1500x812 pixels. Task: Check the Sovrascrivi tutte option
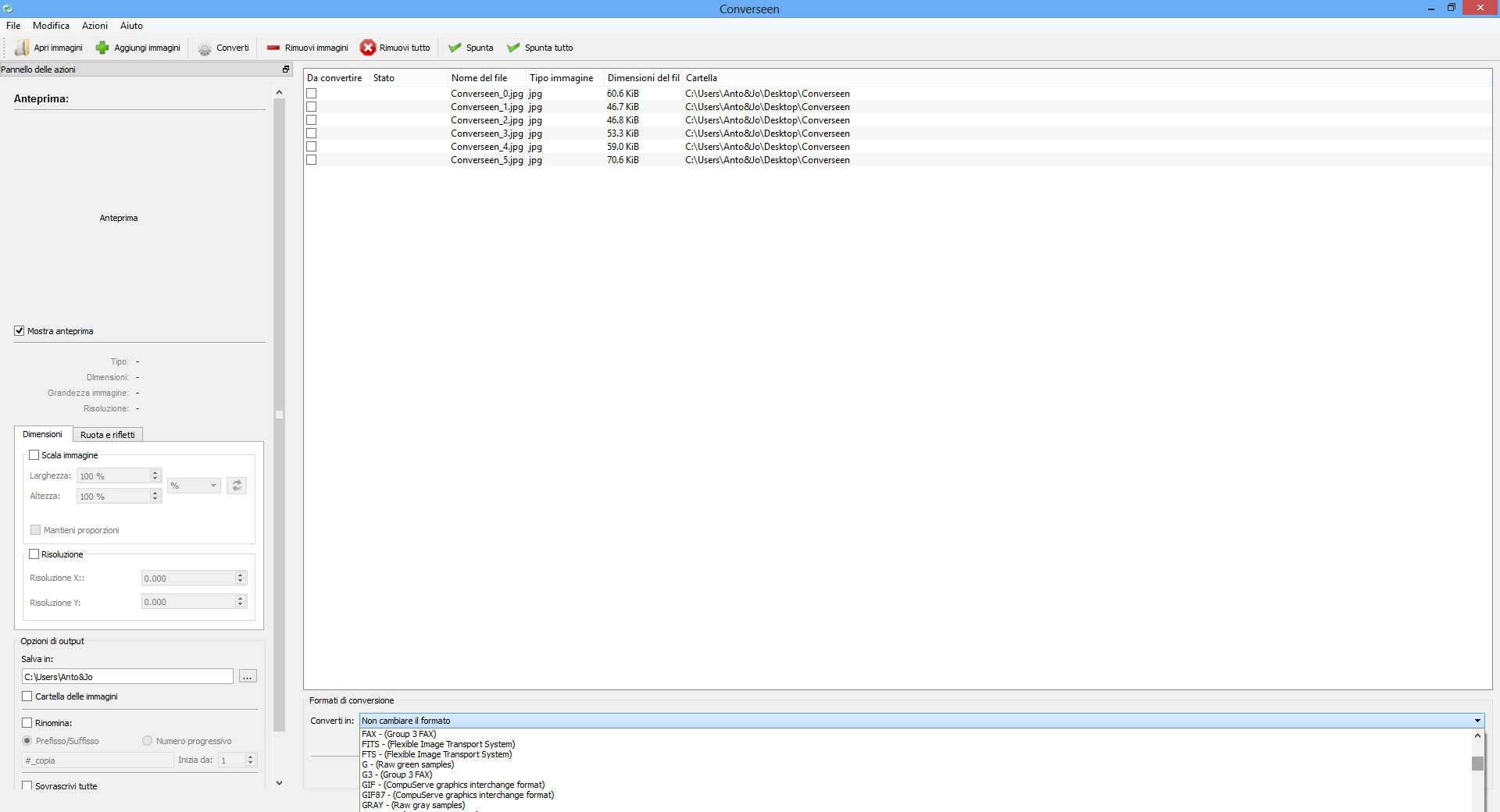click(27, 786)
